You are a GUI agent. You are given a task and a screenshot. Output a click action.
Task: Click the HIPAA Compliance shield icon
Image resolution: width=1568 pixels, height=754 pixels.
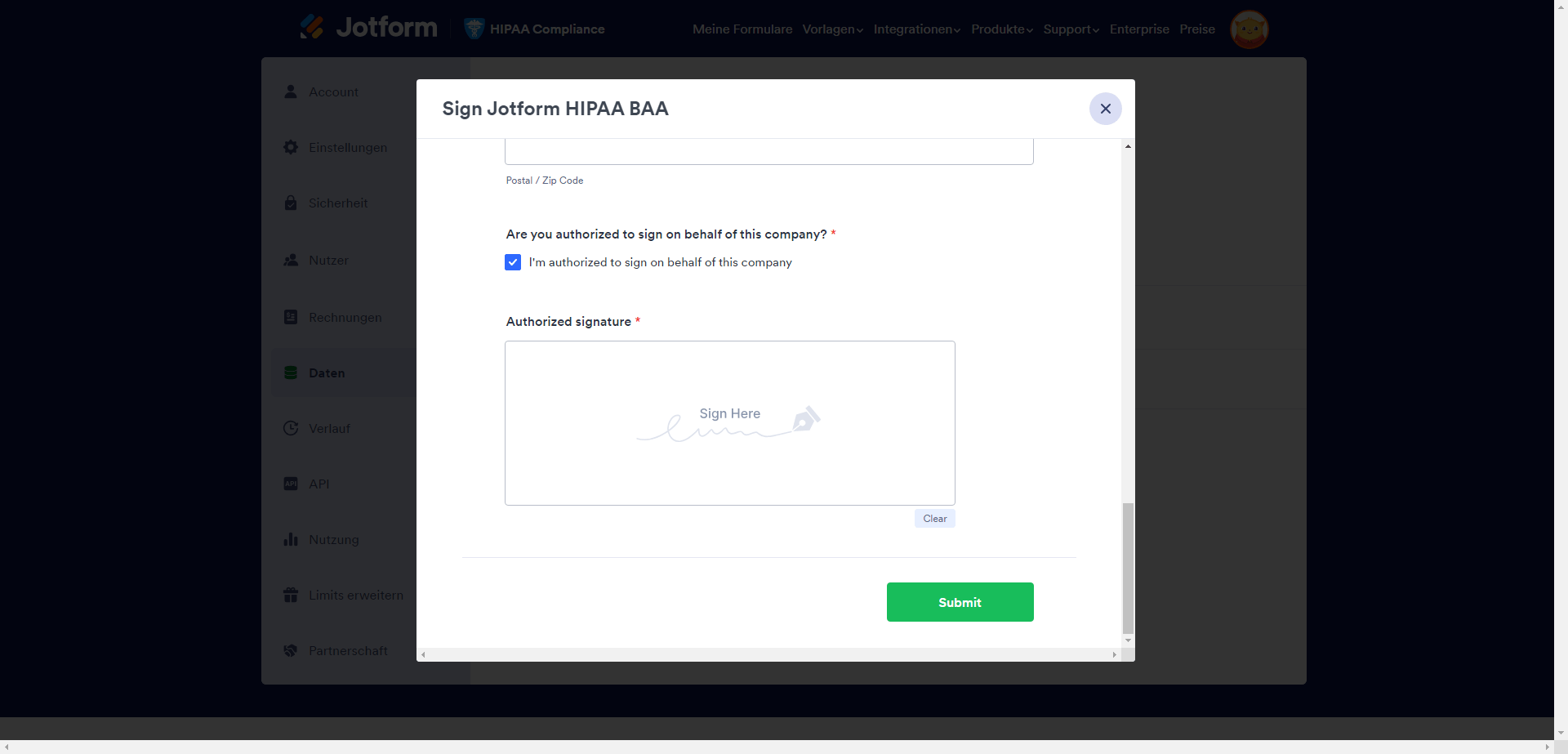click(x=474, y=29)
